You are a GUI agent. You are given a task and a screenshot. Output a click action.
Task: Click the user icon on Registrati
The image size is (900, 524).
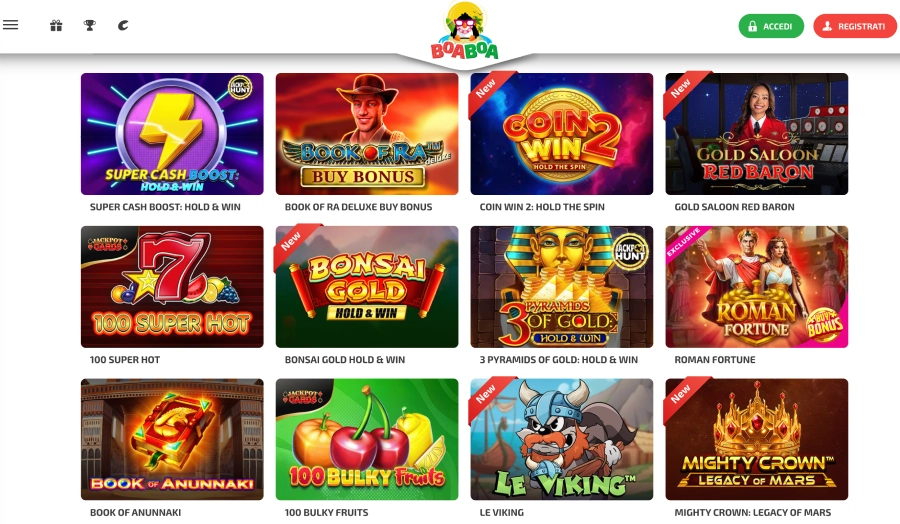(x=827, y=26)
